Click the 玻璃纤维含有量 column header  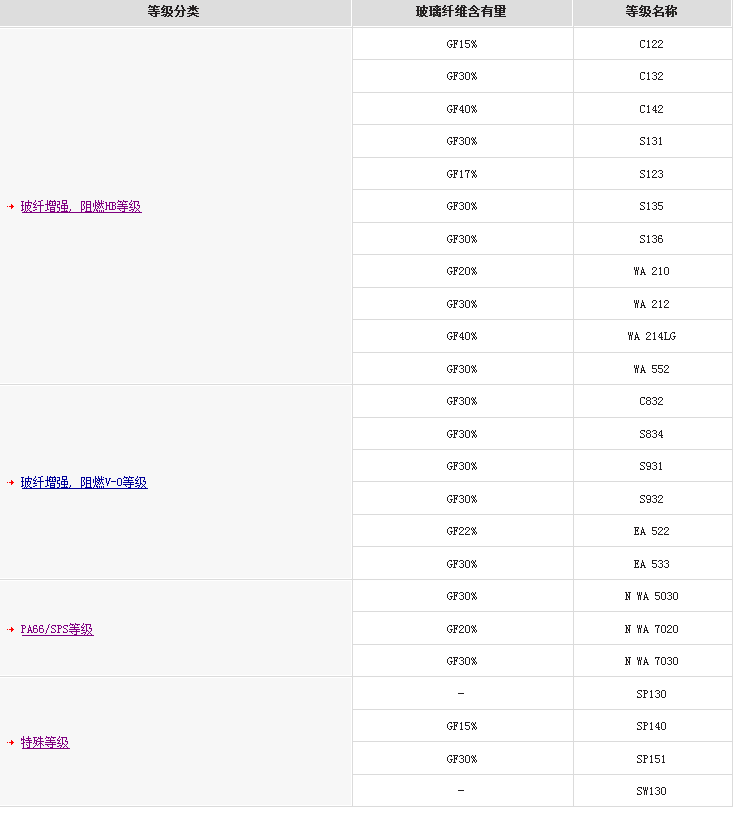click(461, 12)
